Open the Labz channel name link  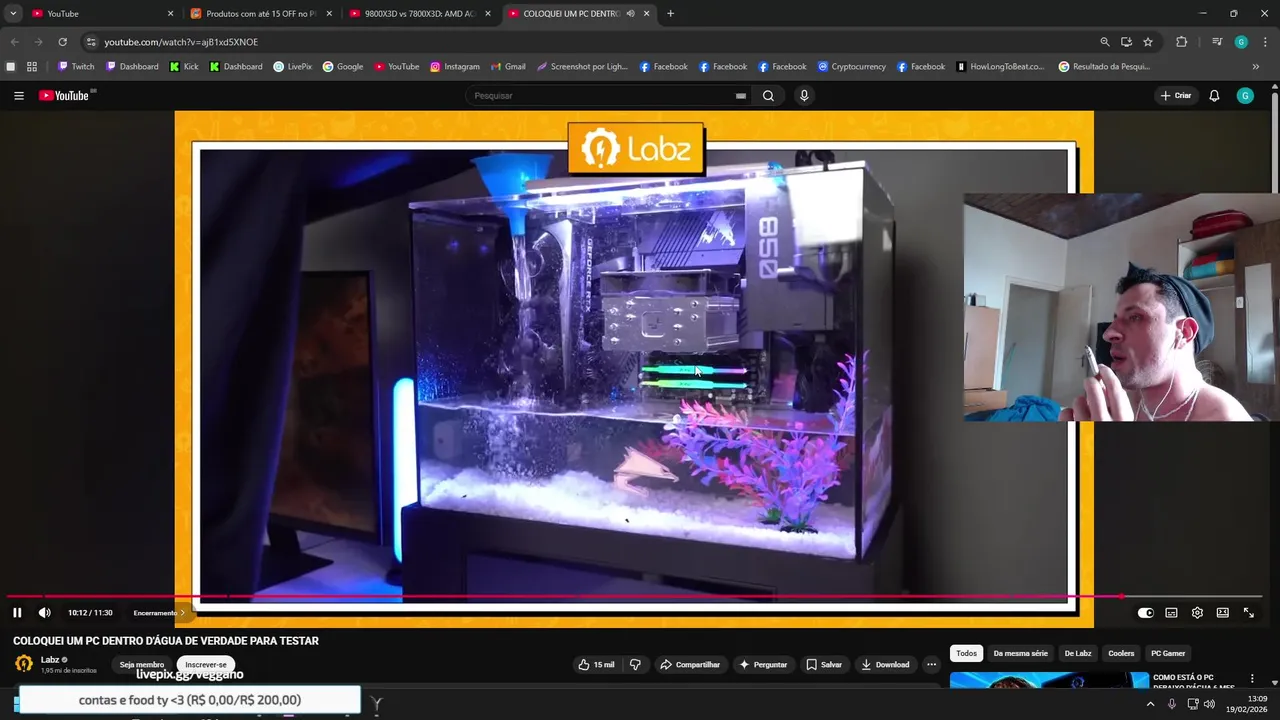pos(50,660)
